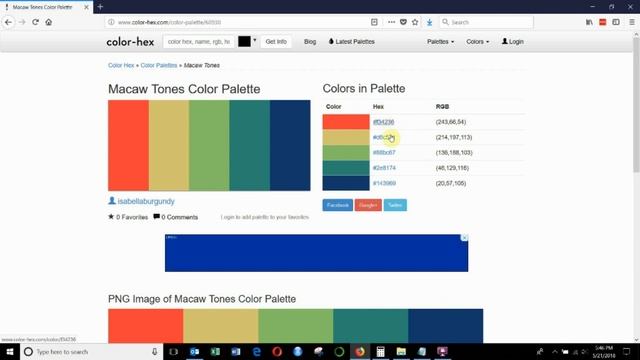The width and height of the screenshot is (640, 360).
Task: Open the hex link beside RGB (243,66,54)
Action: tap(384, 122)
